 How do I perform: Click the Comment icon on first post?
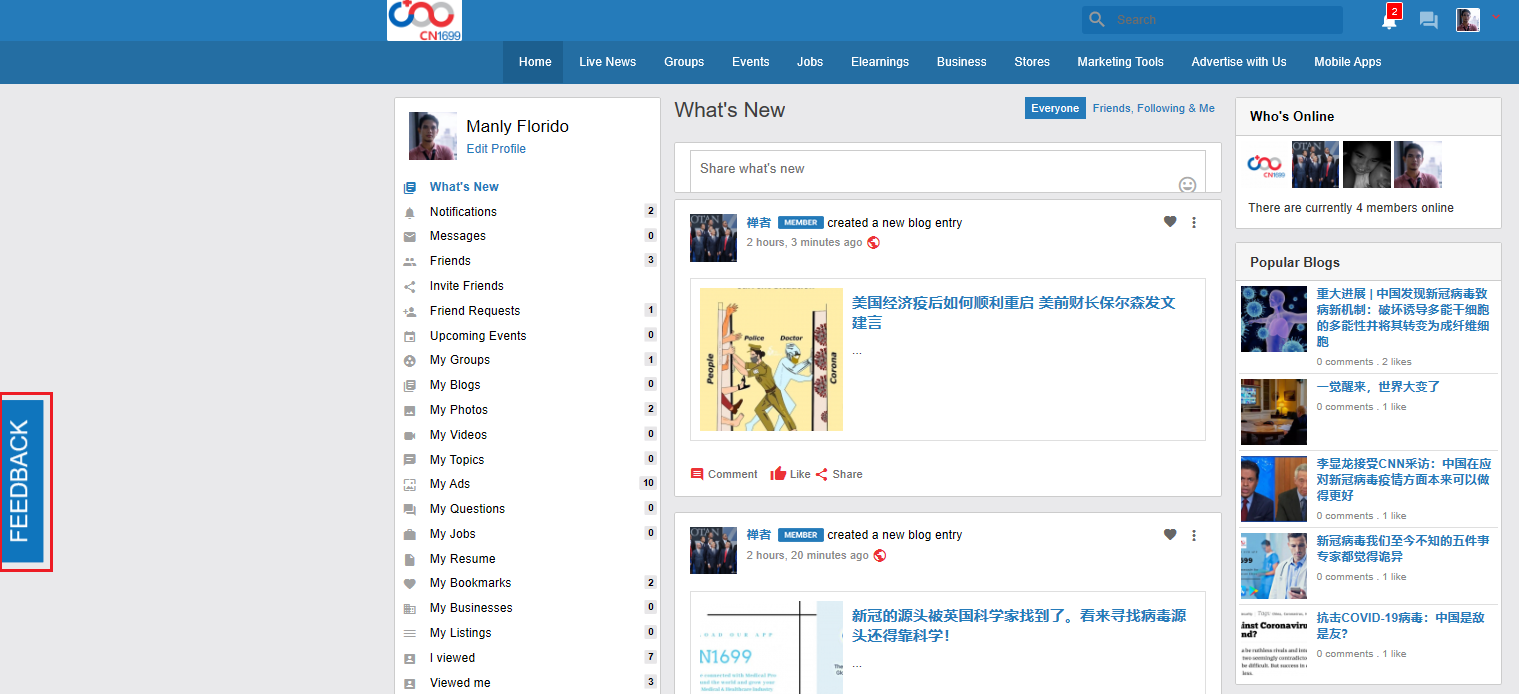coord(697,474)
